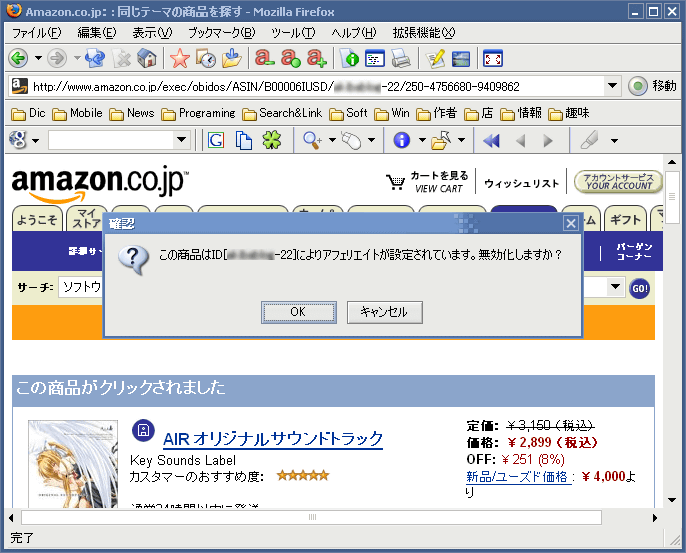Decrease text size with red 'a' minus icon
Image resolution: width=686 pixels, height=553 pixels.
pyautogui.click(x=265, y=58)
